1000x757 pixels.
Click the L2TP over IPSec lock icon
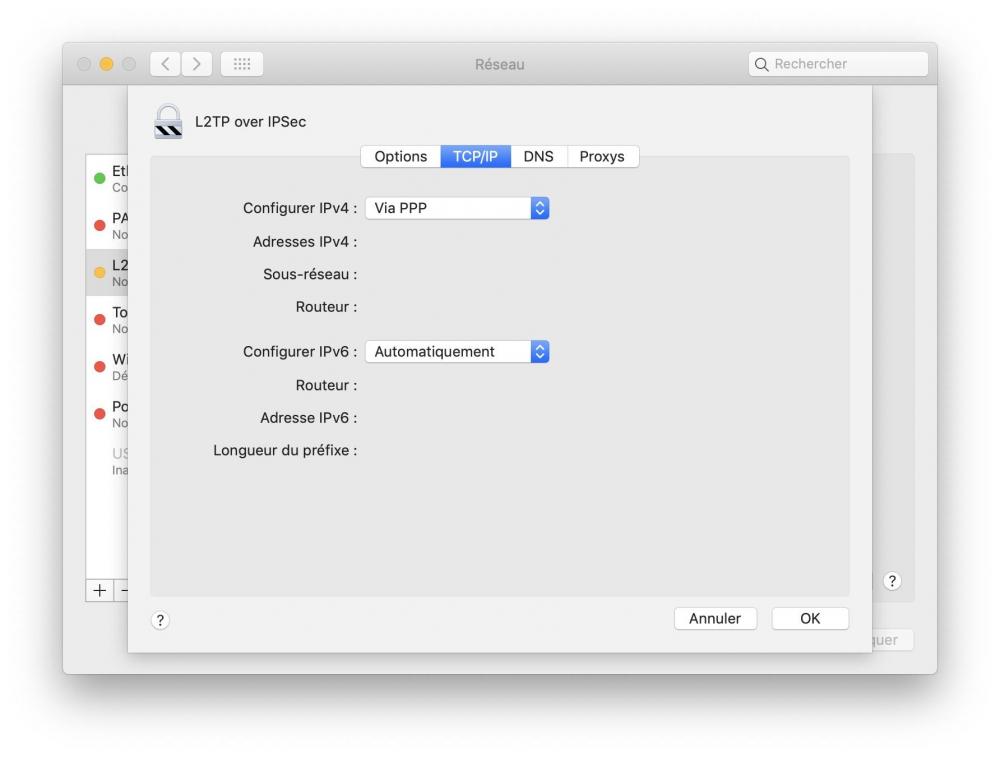click(168, 121)
